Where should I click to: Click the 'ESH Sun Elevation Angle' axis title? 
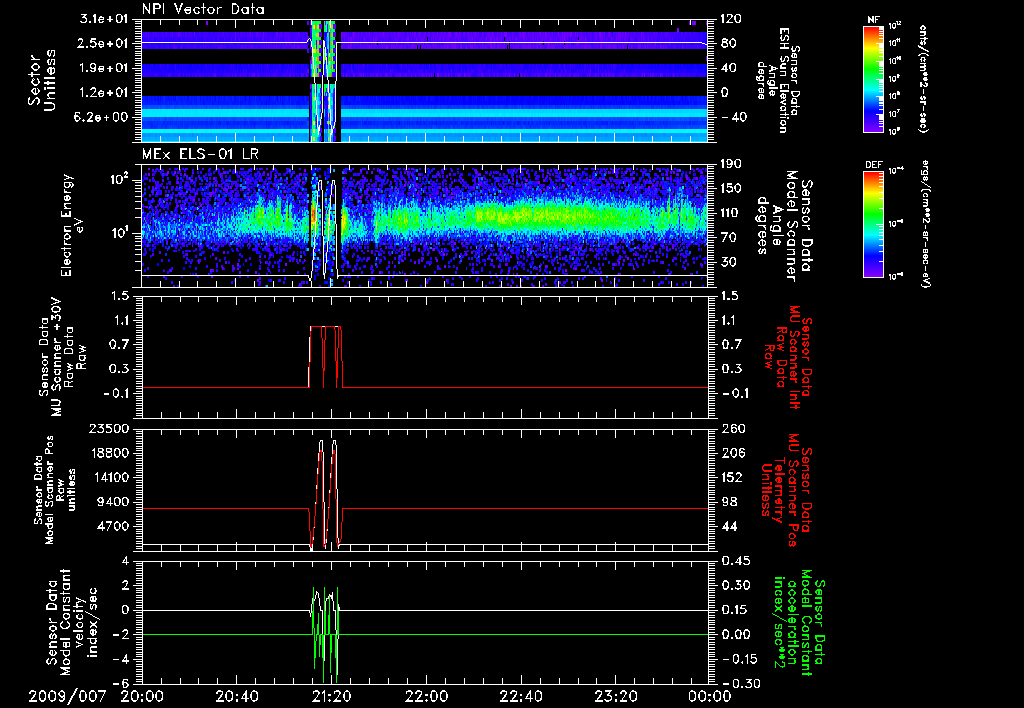tap(777, 80)
